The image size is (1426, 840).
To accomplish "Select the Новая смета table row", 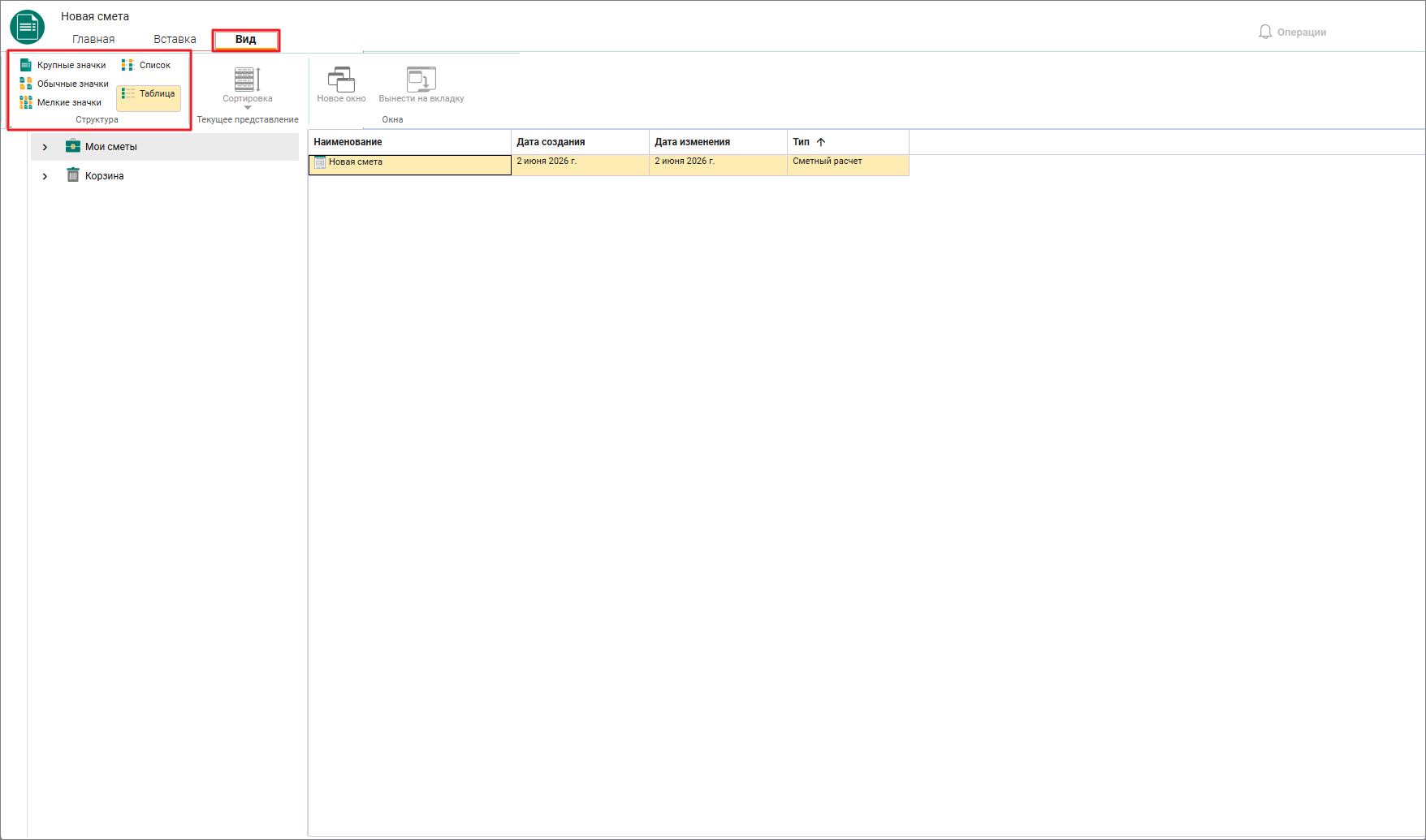I will point(608,165).
